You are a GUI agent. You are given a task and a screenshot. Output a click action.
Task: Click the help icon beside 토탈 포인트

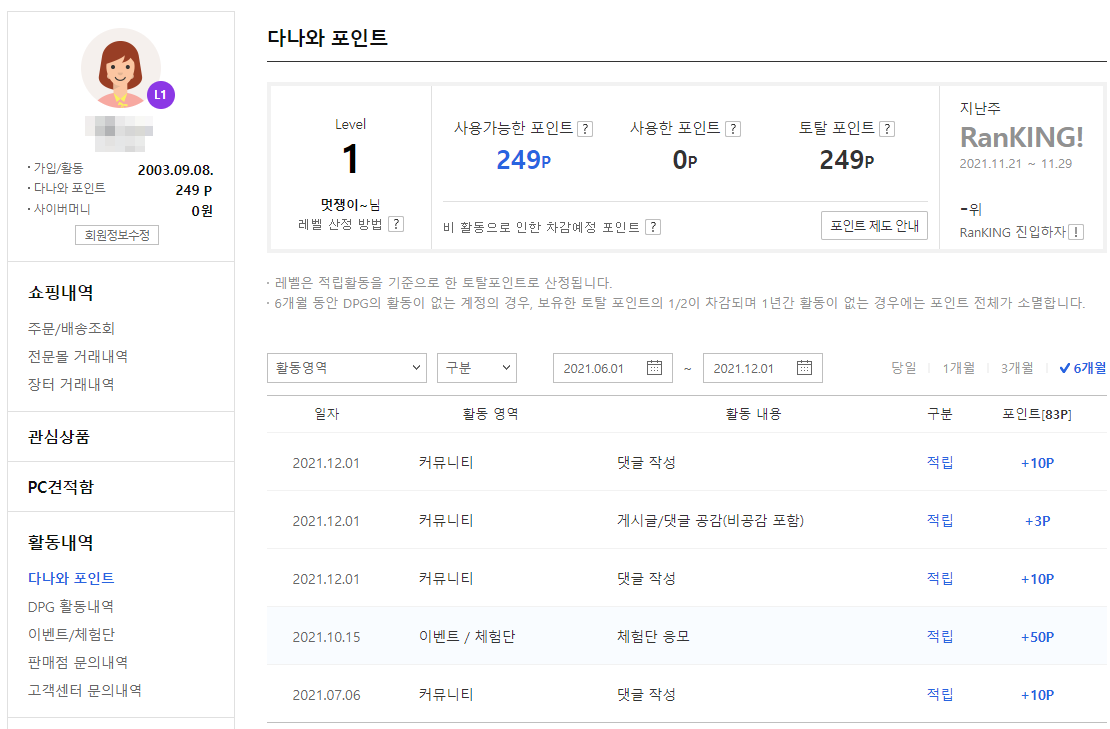pos(886,129)
